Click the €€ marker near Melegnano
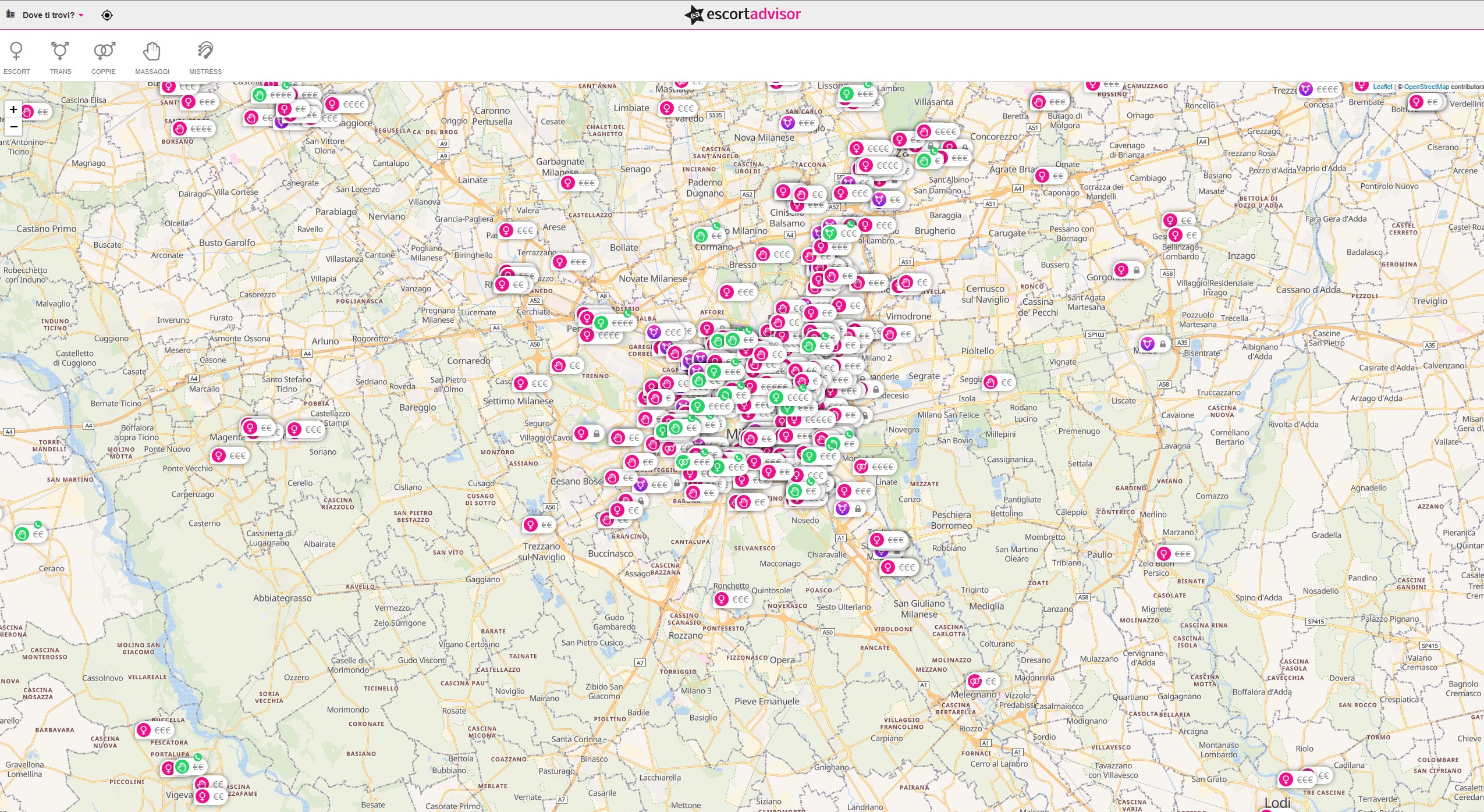Image resolution: width=1484 pixels, height=812 pixels. pos(982,681)
